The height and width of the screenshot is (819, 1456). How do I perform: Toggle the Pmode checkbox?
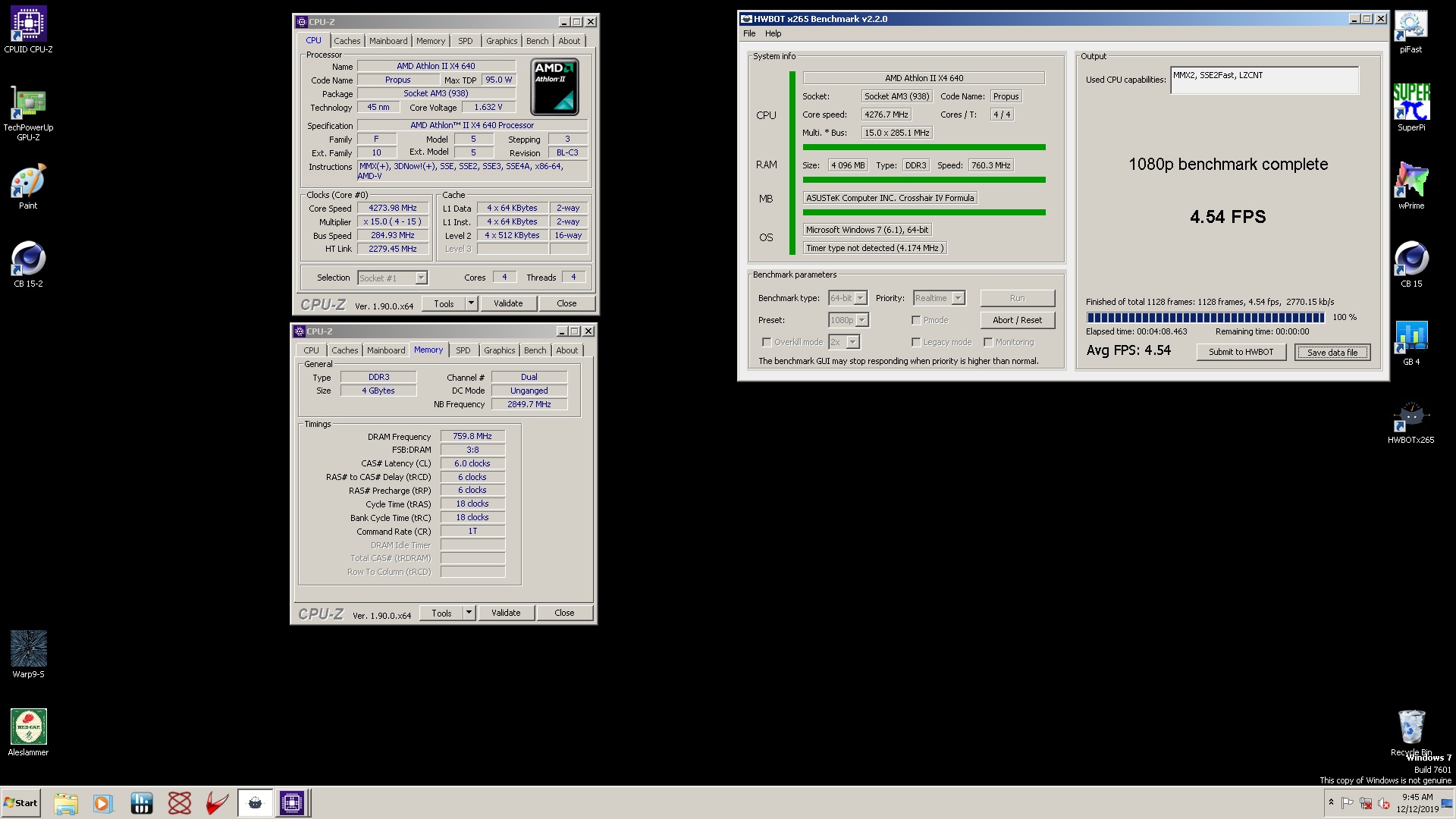pos(916,320)
